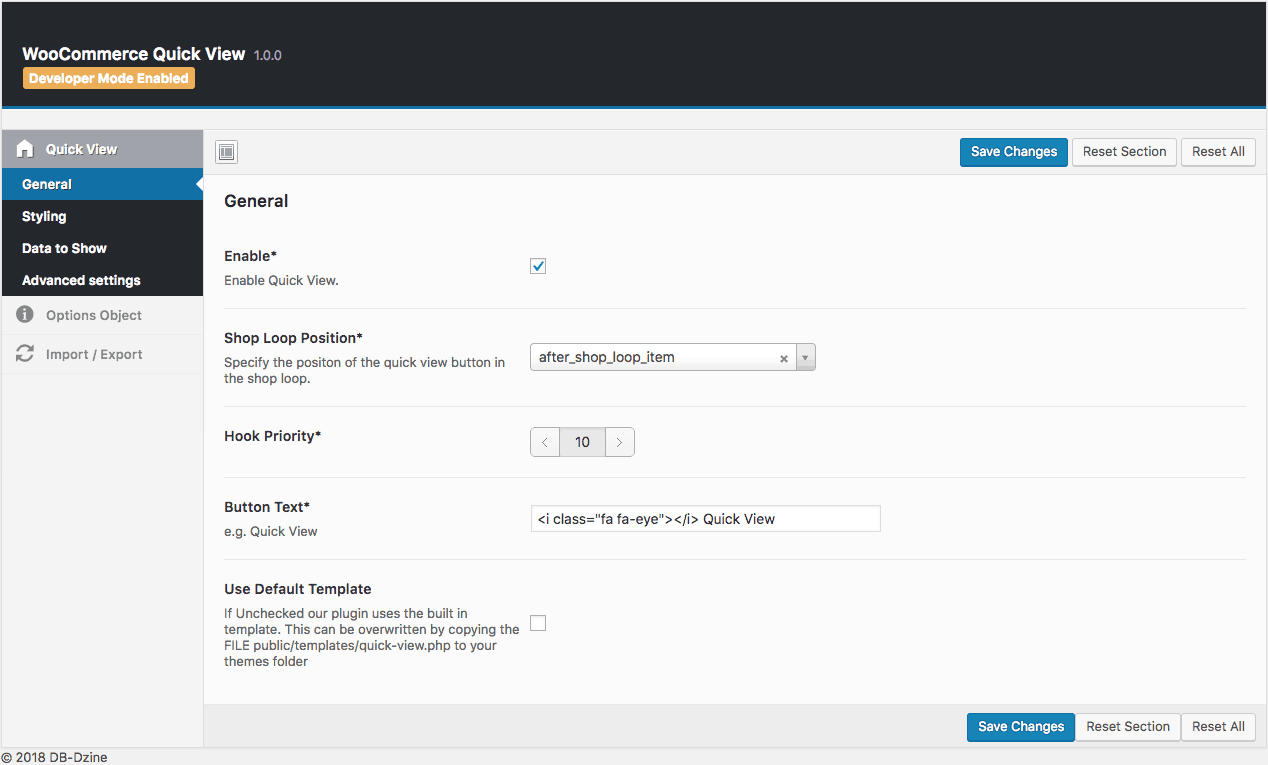Toggle the sidebar layout icon above General
This screenshot has height=765, width=1268.
(x=226, y=152)
